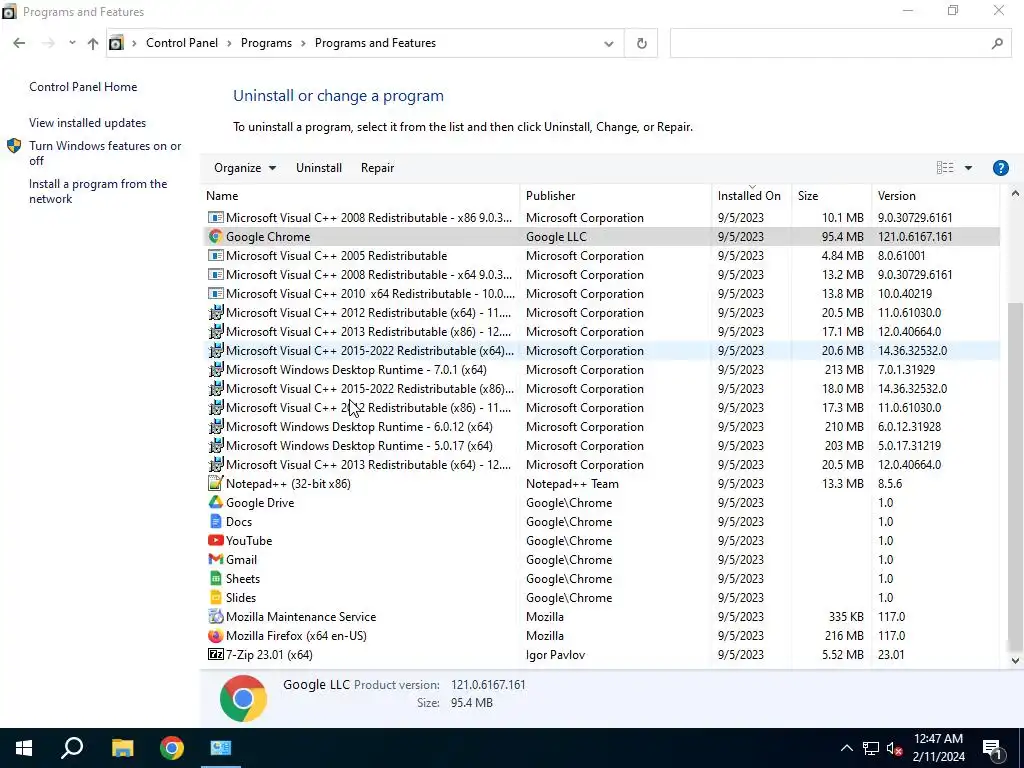Click the large Chrome logo in details pane
The image size is (1024, 768).
pos(243,698)
